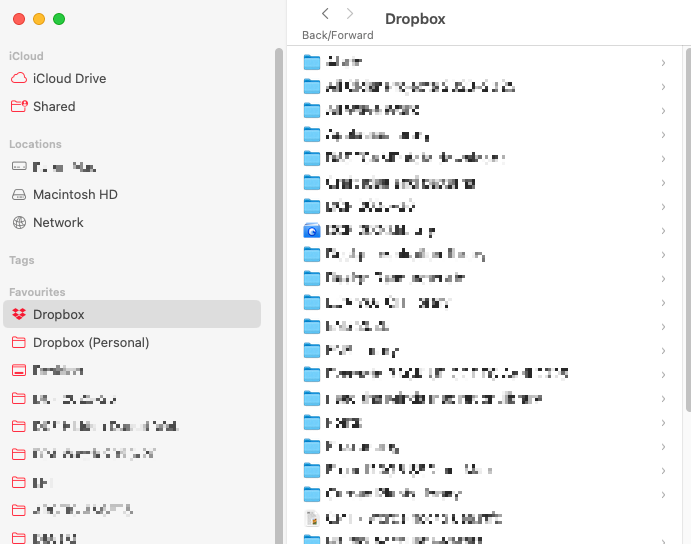Zoom the window with the green button
This screenshot has width=691, height=544.
pyautogui.click(x=59, y=19)
